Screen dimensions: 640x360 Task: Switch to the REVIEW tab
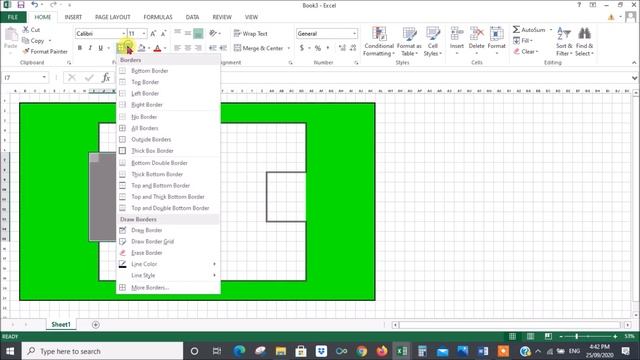[x=222, y=17]
